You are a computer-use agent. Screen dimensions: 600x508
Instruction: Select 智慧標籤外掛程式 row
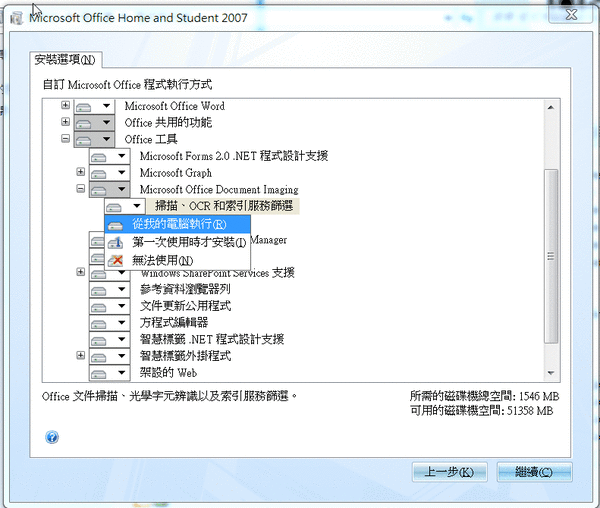pyautogui.click(x=186, y=356)
